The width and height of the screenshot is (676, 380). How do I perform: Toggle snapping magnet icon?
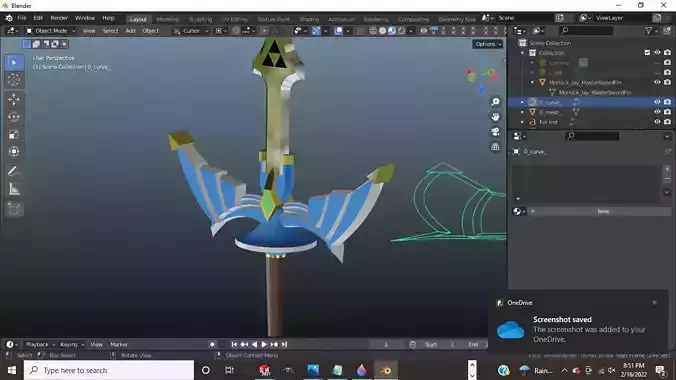236,31
